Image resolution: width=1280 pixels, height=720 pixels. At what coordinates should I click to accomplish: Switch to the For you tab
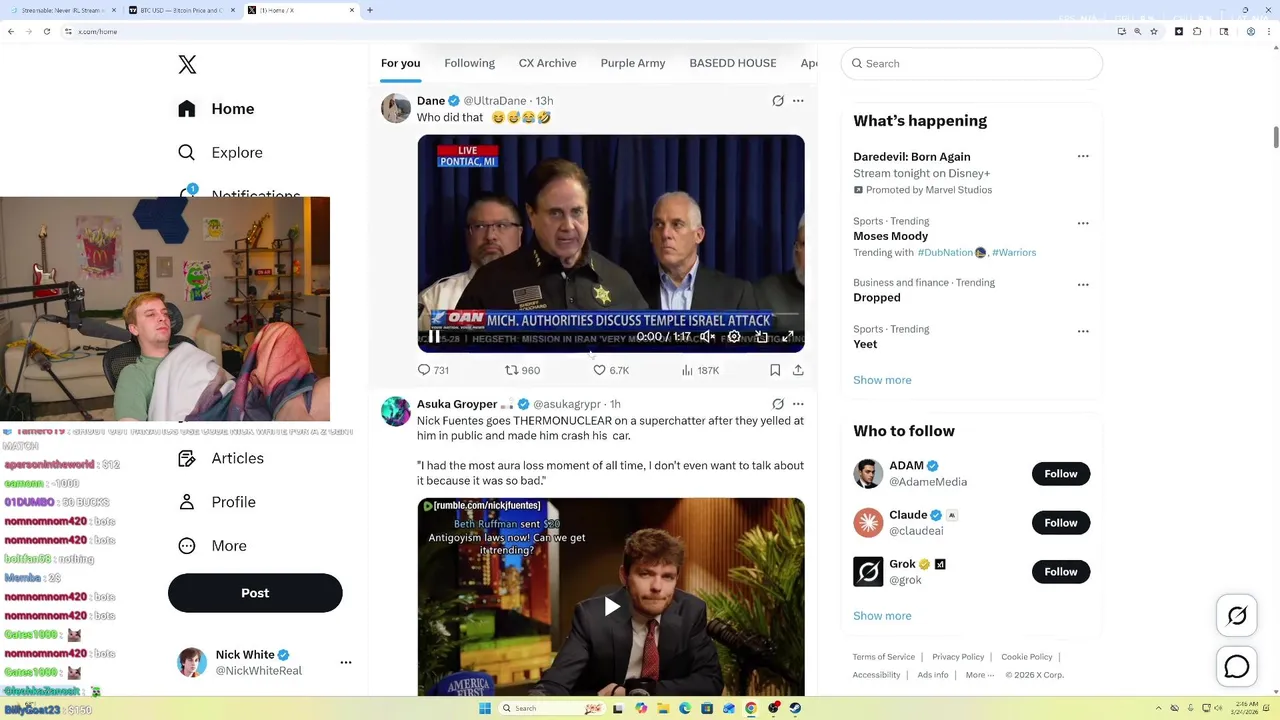coord(400,63)
